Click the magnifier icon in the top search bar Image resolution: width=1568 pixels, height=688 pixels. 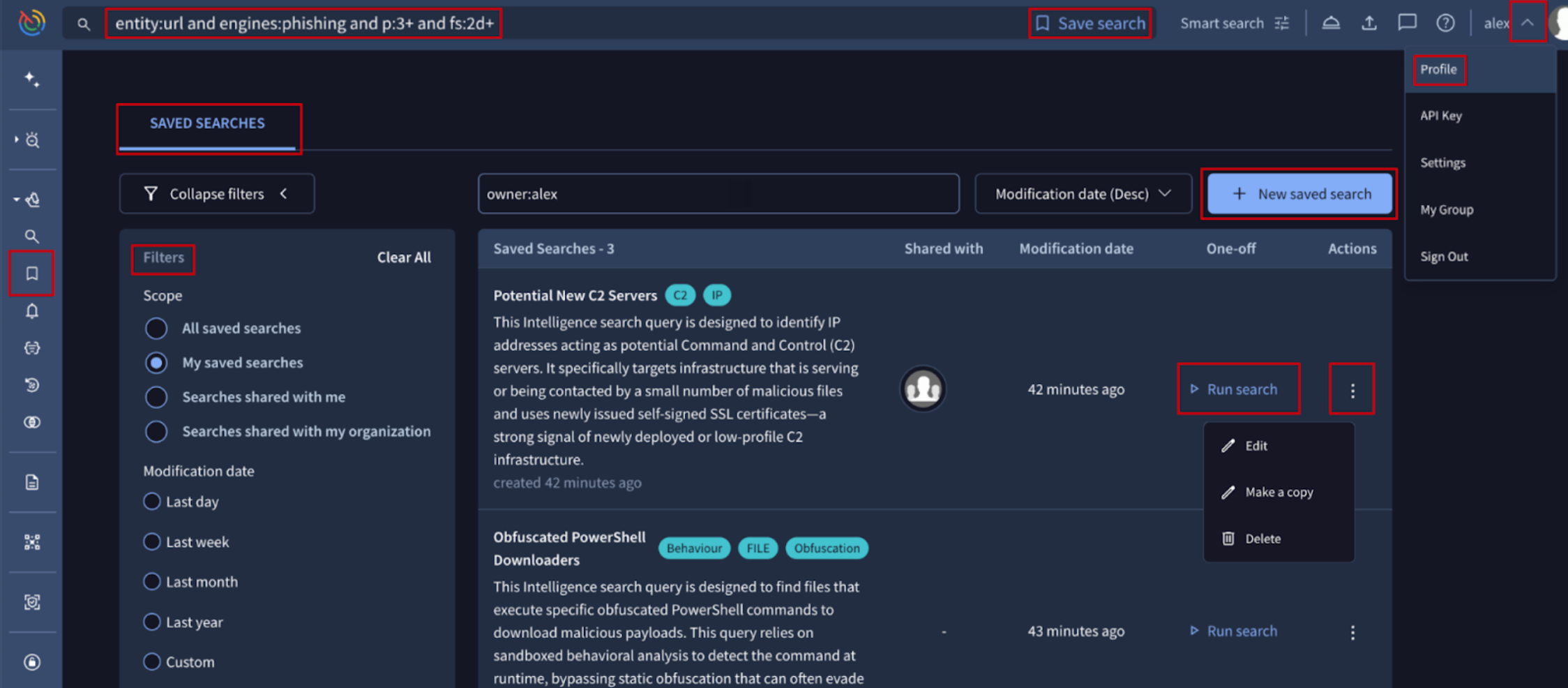[84, 24]
